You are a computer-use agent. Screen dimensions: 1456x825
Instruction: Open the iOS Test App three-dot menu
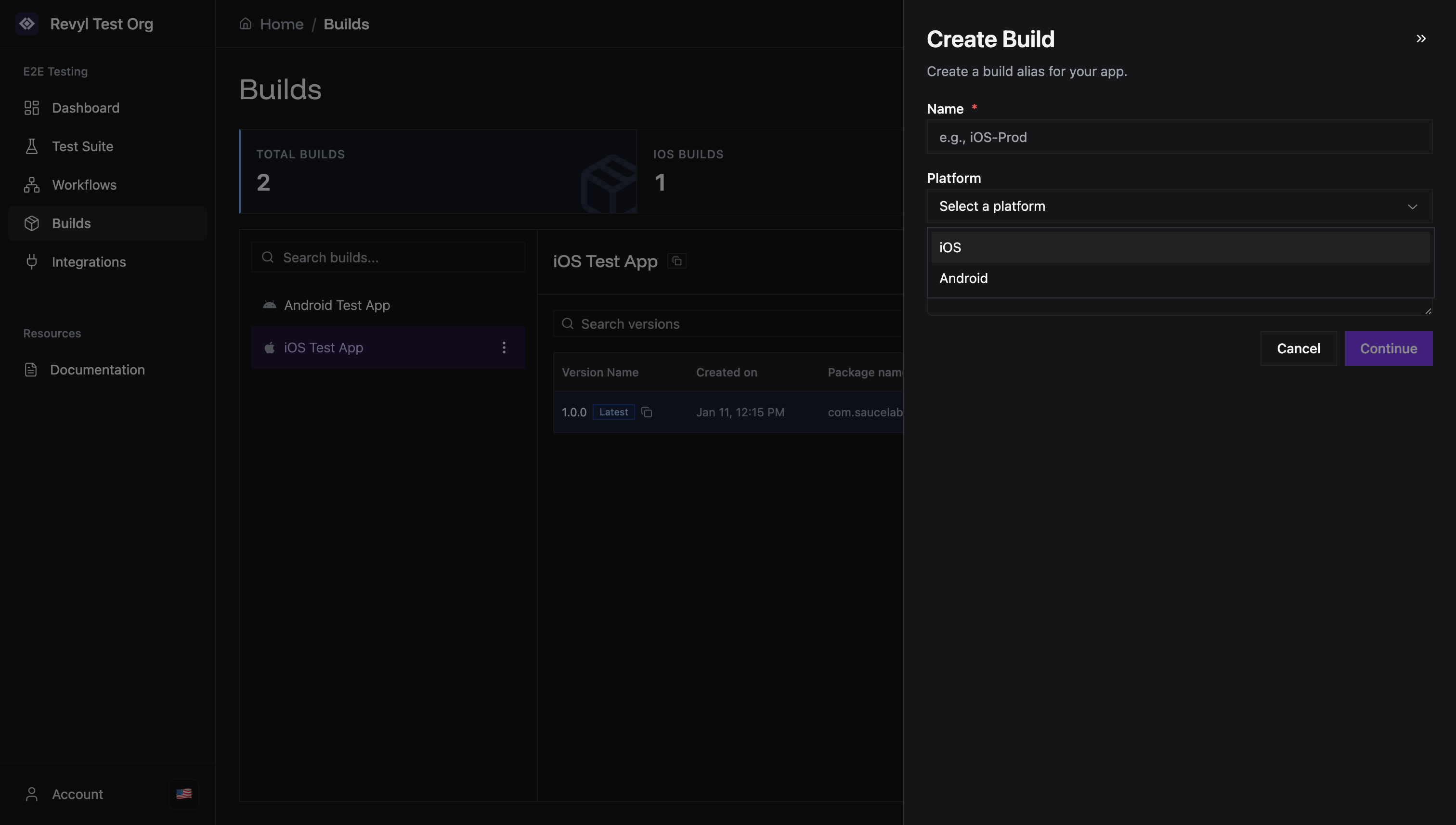[x=504, y=348]
